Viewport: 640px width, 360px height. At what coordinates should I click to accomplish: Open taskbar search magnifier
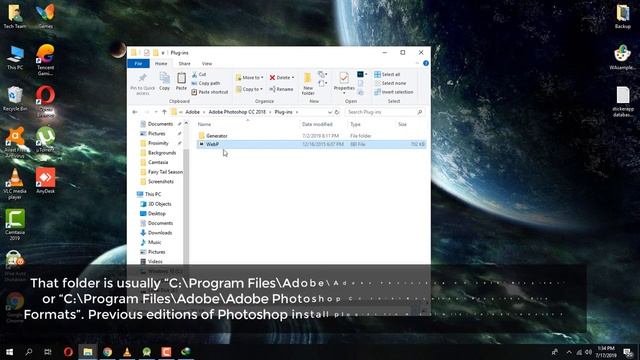coord(29,352)
